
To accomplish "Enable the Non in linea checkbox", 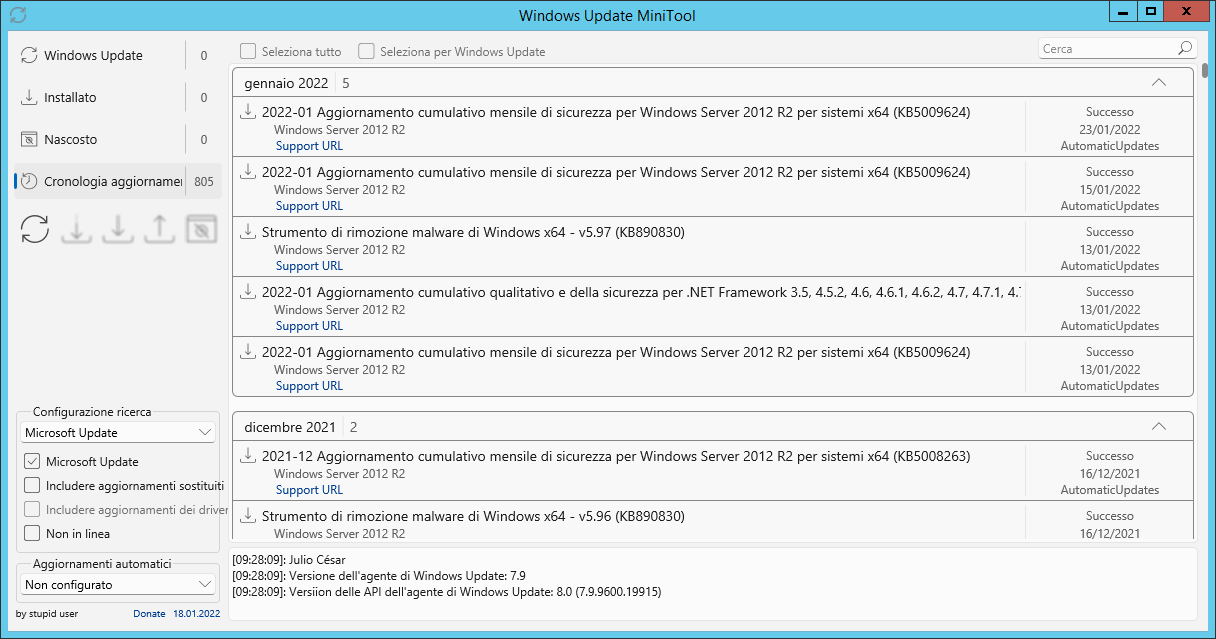I will tap(32, 534).
